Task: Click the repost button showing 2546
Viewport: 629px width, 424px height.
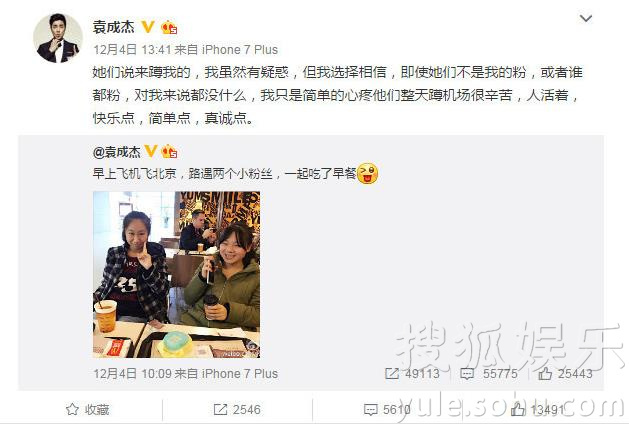Action: tap(237, 410)
